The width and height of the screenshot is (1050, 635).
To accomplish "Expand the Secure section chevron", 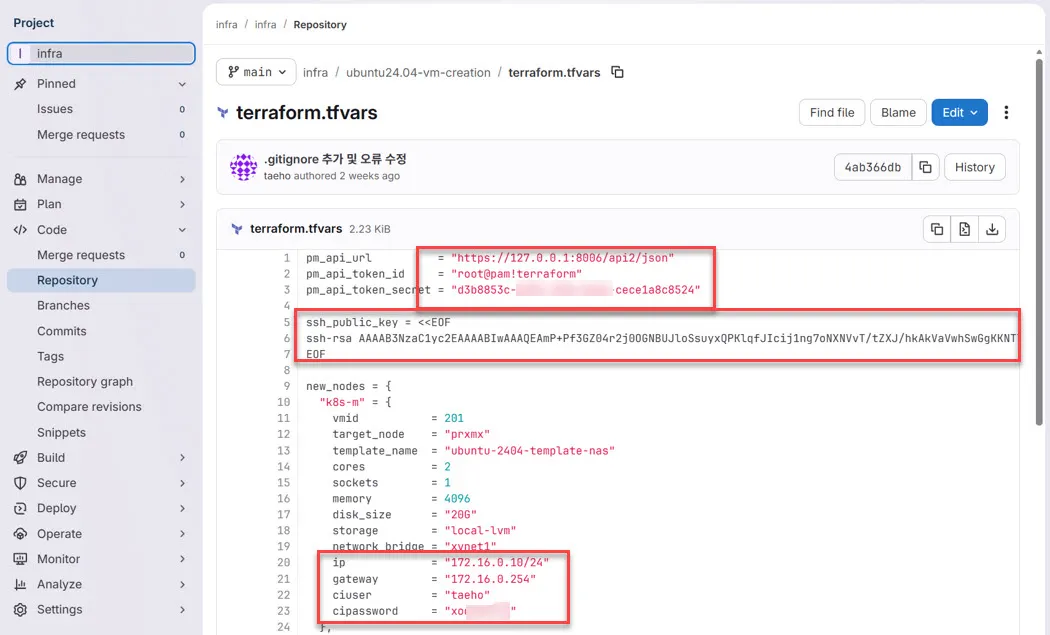I will 182,483.
